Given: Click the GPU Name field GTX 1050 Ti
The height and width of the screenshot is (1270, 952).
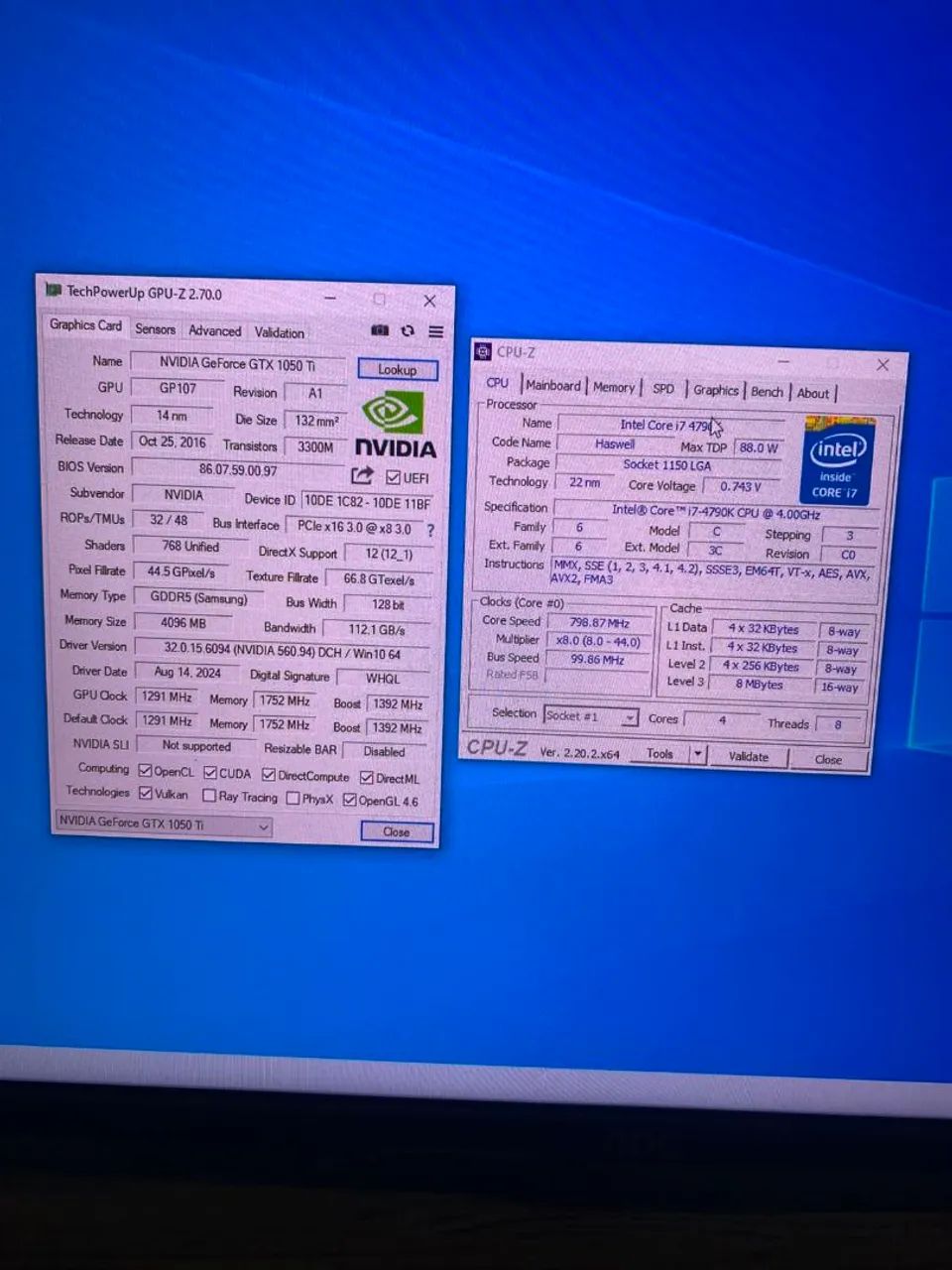Looking at the screenshot, I should click(238, 363).
